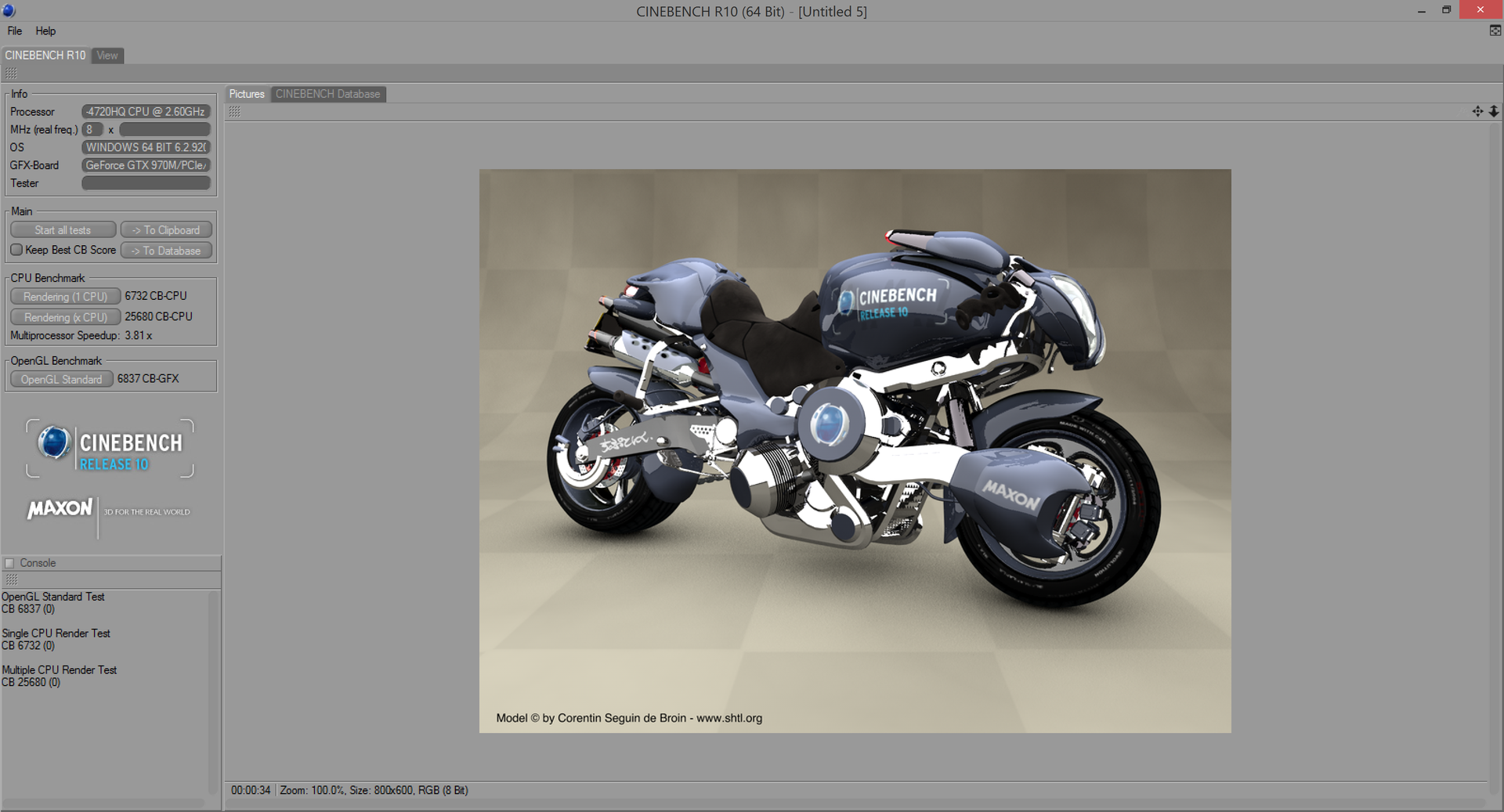Open the Help menu
The image size is (1504, 812).
coord(45,31)
